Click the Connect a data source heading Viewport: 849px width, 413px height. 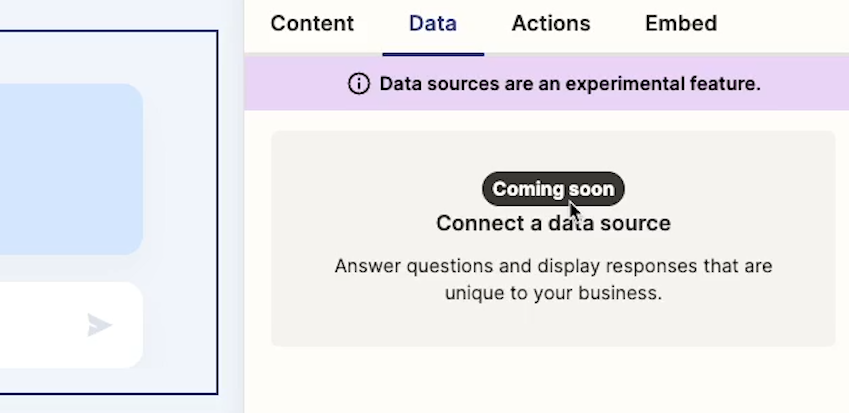pyautogui.click(x=553, y=223)
